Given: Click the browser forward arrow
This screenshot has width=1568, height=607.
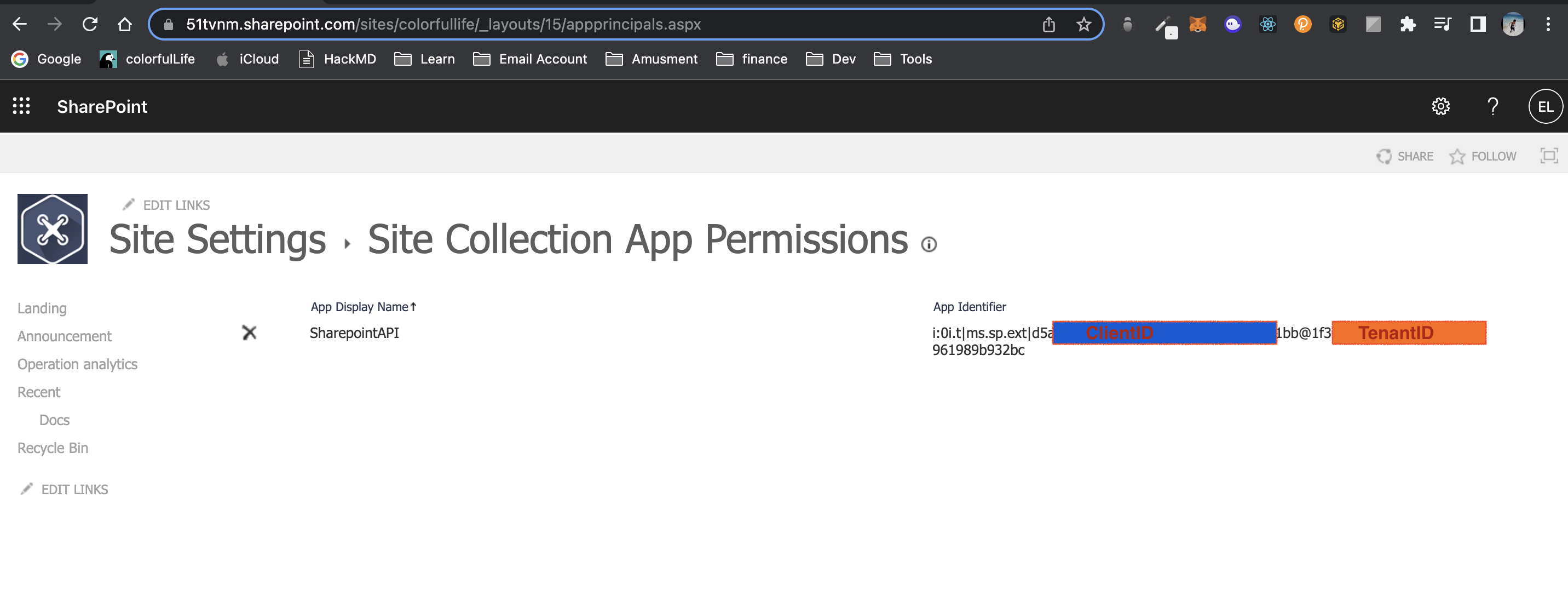Looking at the screenshot, I should [x=55, y=24].
